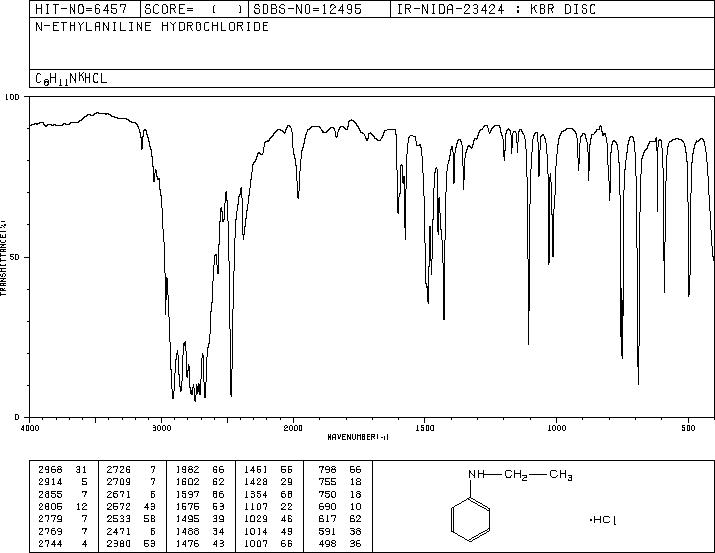Click the 2000 wavenumber axis label
The height and width of the screenshot is (553, 715).
pos(293,428)
